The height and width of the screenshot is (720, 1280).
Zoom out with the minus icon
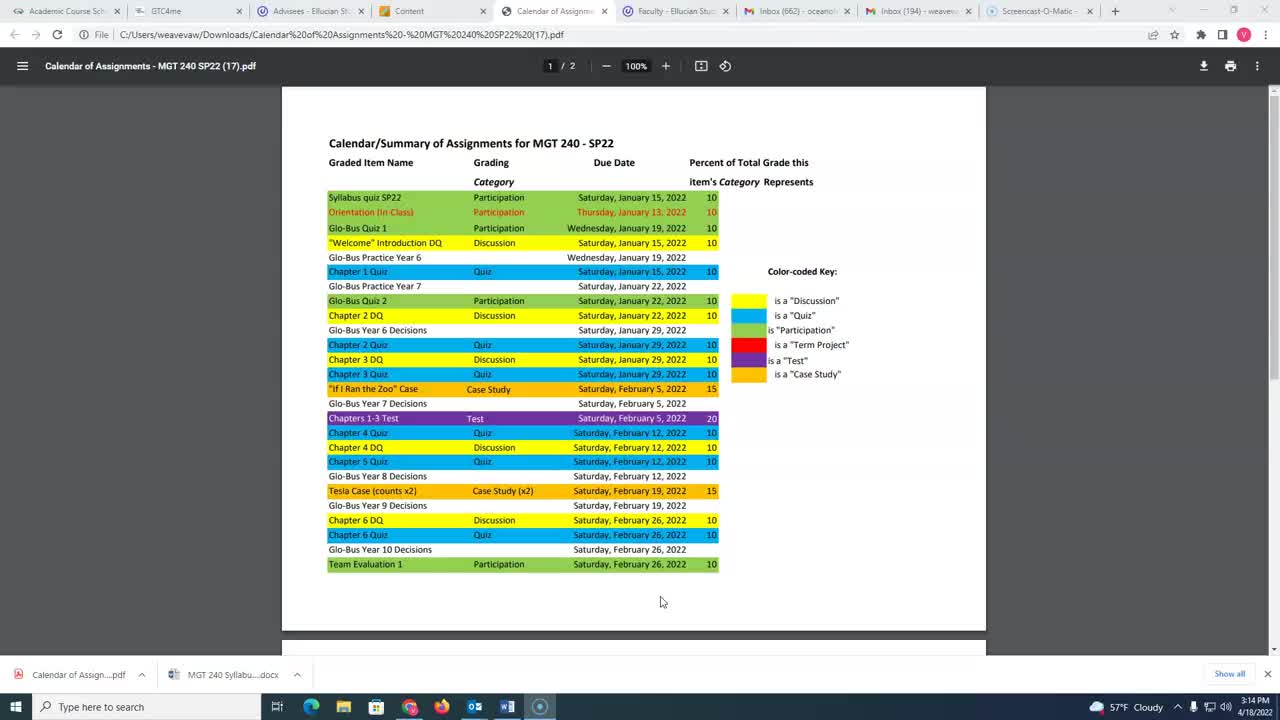pos(606,66)
